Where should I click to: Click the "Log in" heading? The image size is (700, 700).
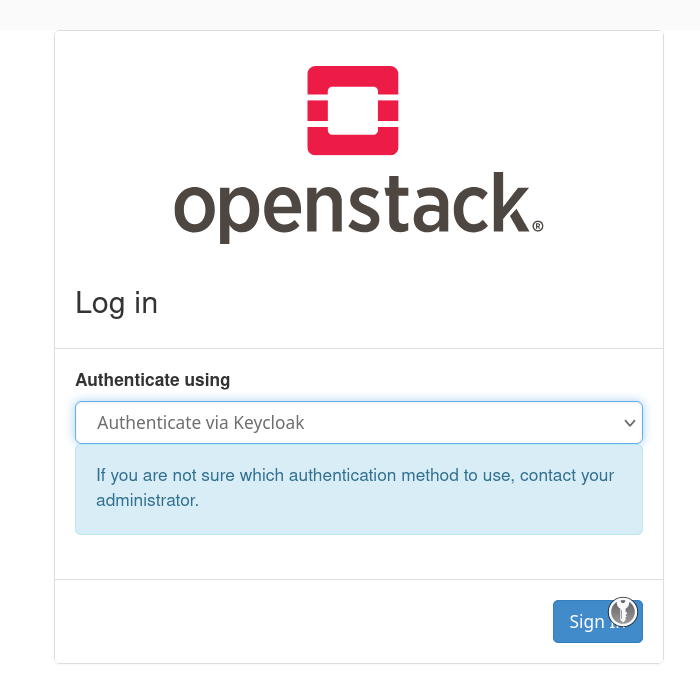[116, 303]
